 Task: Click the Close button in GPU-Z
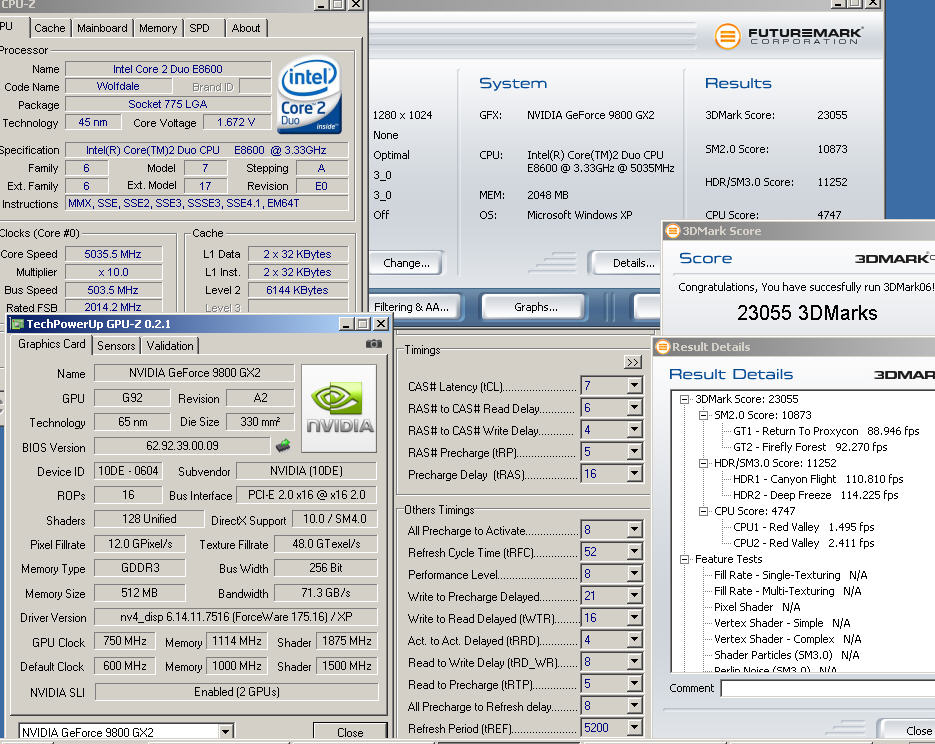click(350, 732)
